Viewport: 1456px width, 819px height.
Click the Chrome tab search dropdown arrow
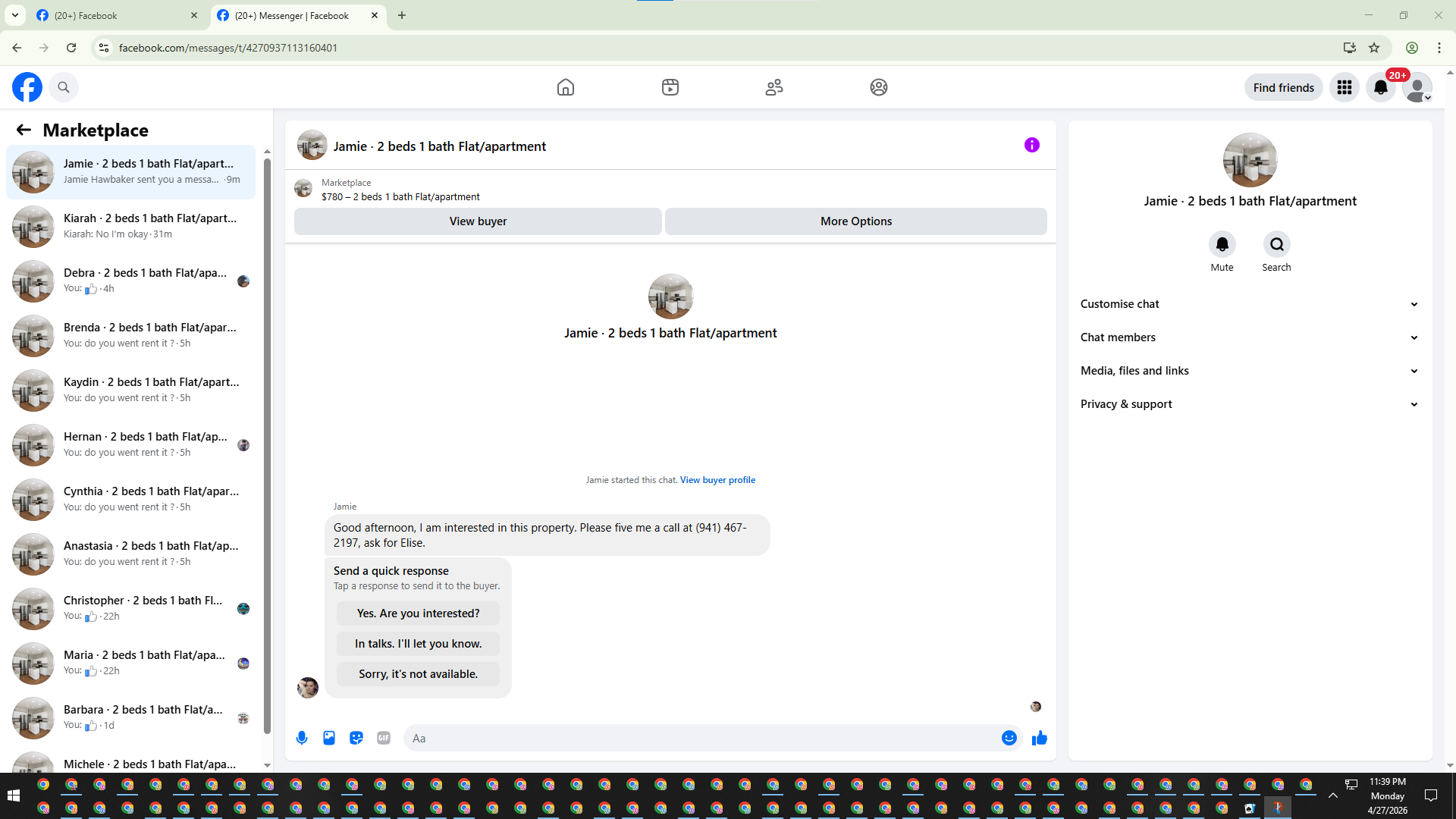click(14, 15)
